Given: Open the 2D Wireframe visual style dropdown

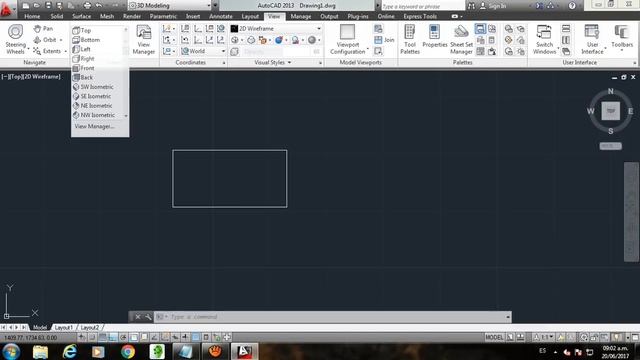Looking at the screenshot, I should pos(276,29).
